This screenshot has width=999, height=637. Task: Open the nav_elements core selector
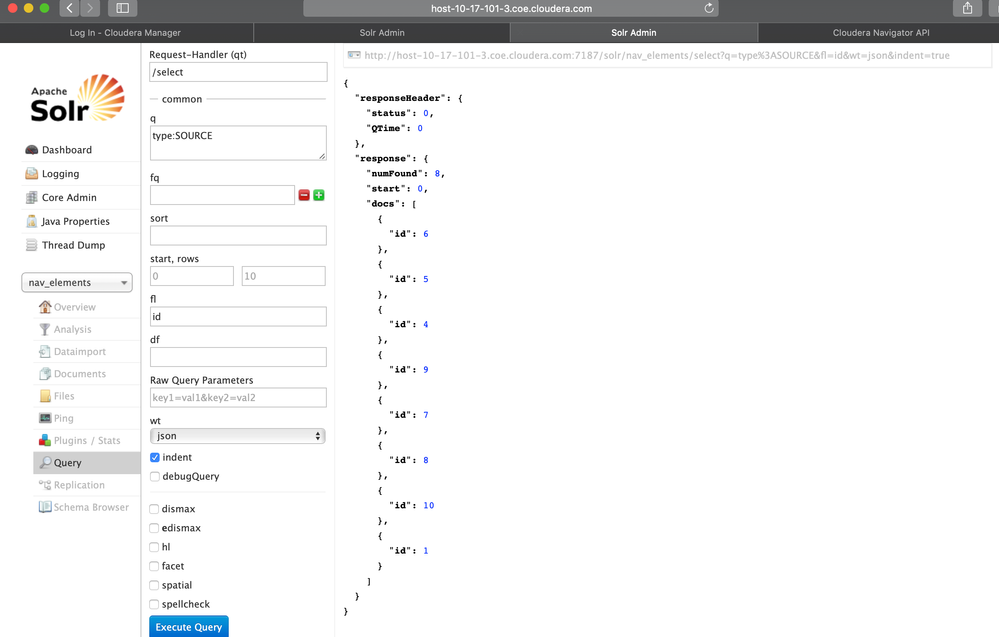tap(77, 283)
